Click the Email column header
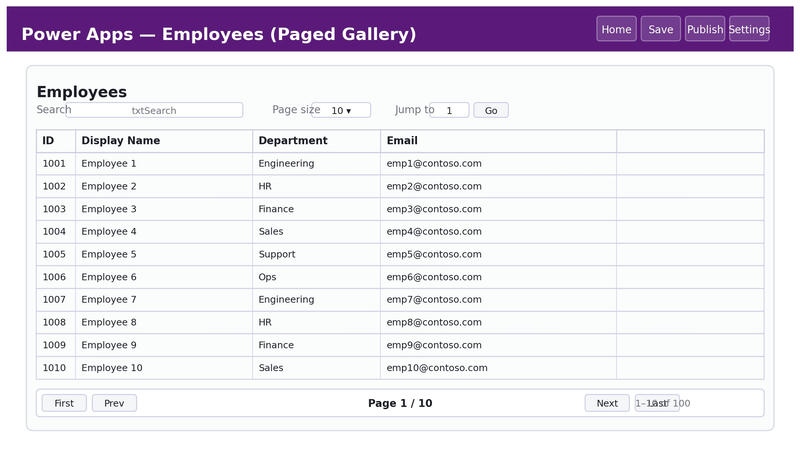 tap(498, 141)
